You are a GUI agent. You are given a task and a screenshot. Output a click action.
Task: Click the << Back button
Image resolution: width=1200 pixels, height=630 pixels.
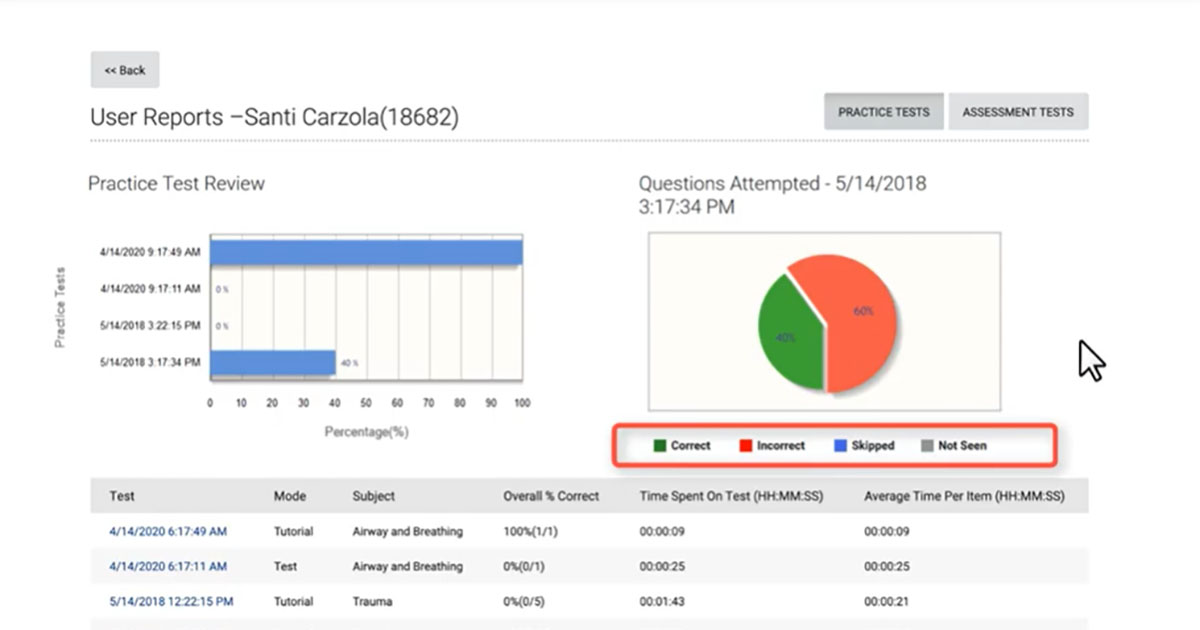pyautogui.click(x=125, y=70)
